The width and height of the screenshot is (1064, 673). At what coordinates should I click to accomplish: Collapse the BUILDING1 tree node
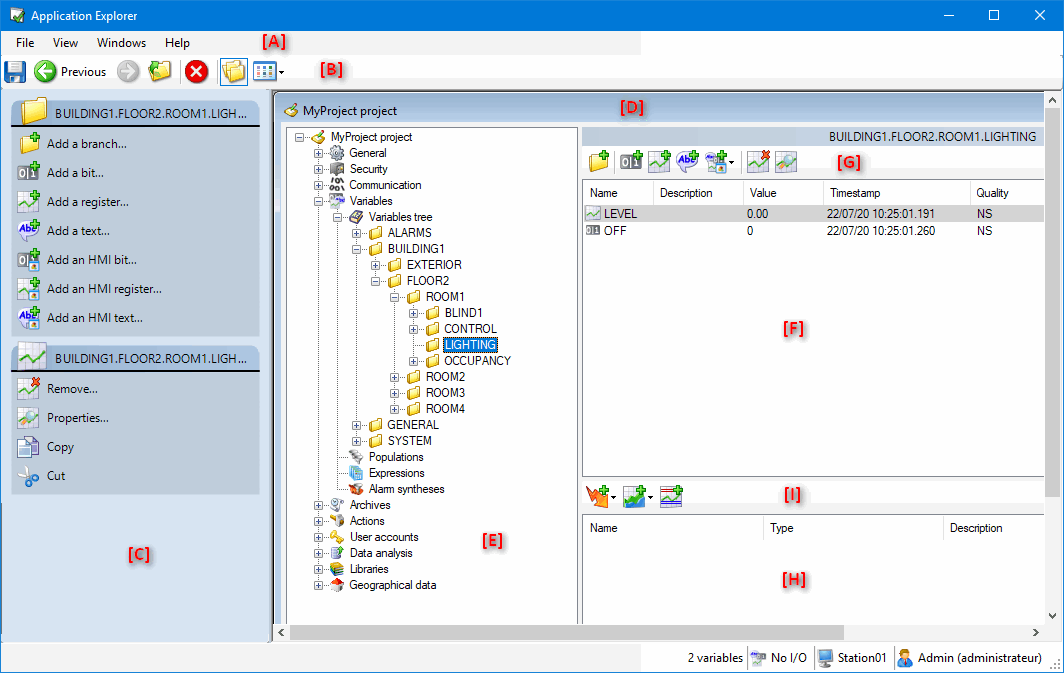pos(357,249)
